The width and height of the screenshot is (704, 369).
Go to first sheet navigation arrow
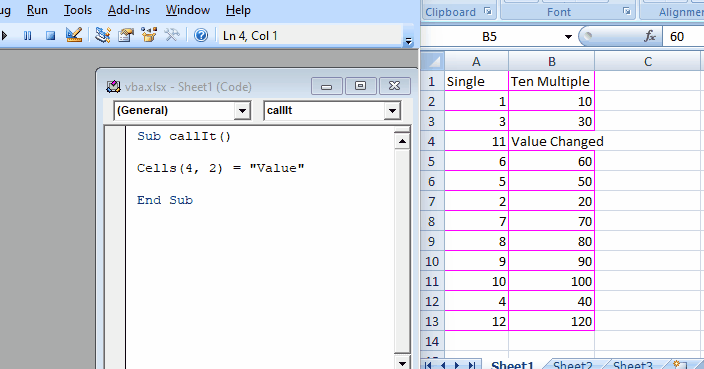pos(429,365)
